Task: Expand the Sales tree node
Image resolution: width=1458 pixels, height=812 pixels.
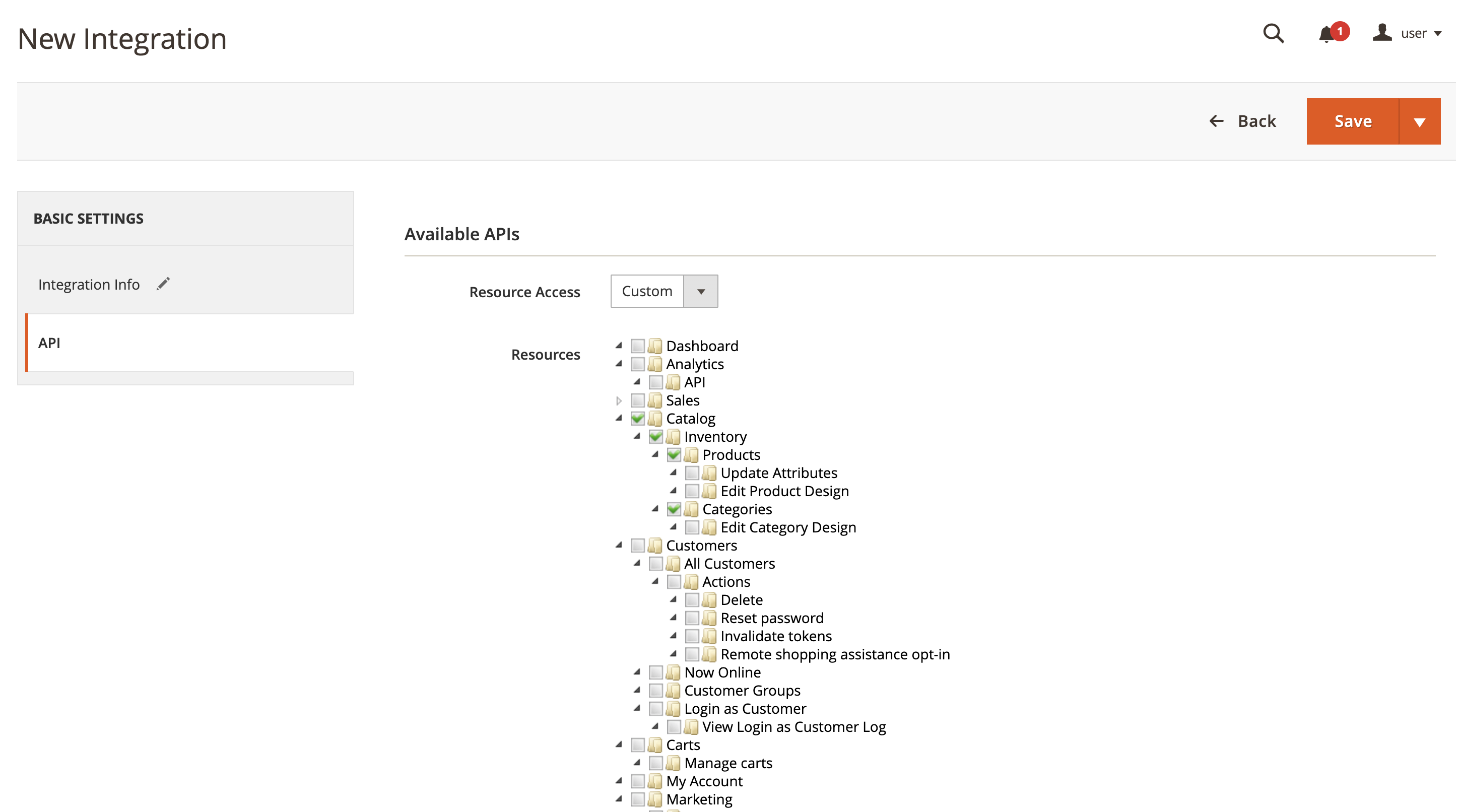Action: [619, 400]
